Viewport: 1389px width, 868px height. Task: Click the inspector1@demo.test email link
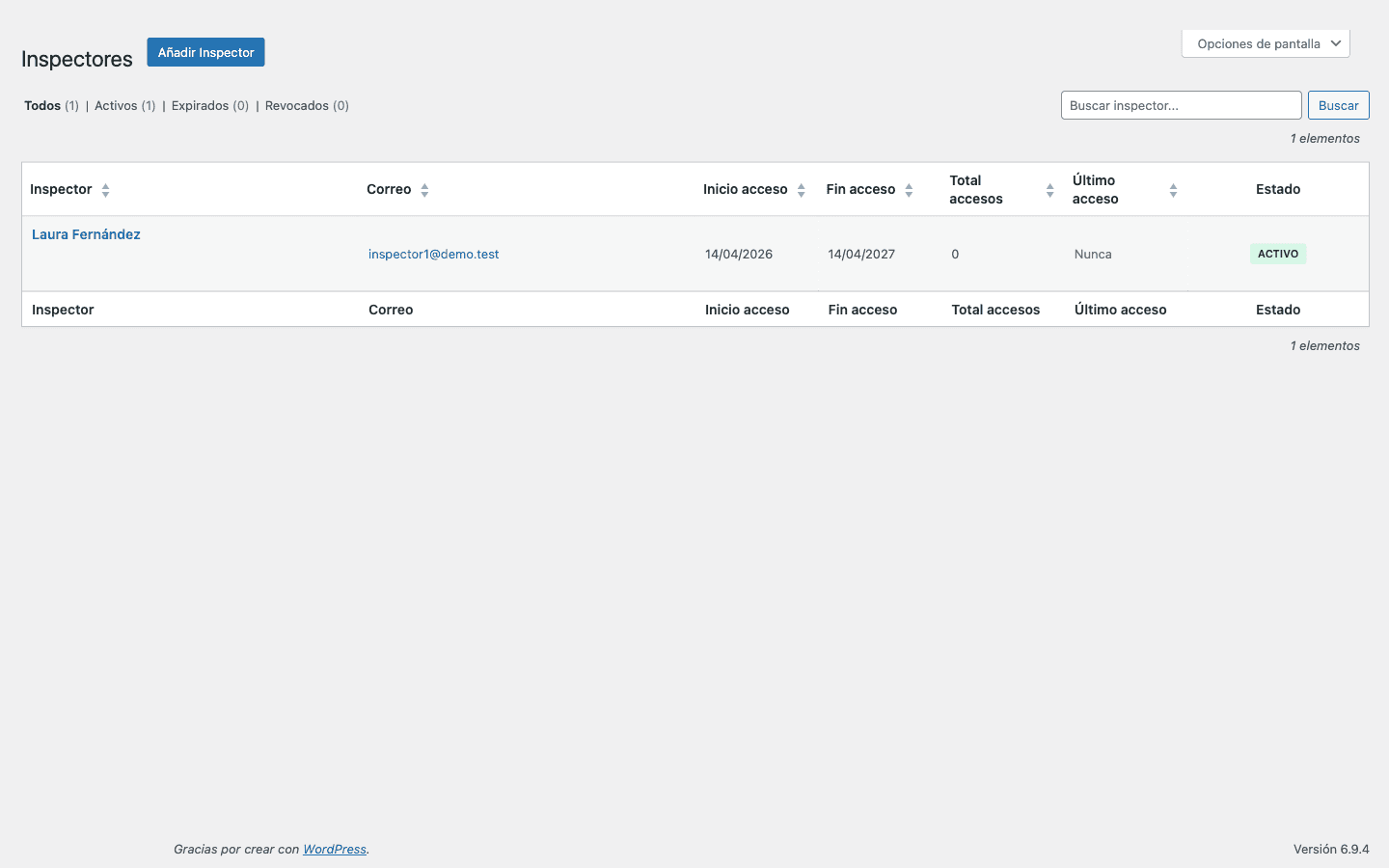433,255
